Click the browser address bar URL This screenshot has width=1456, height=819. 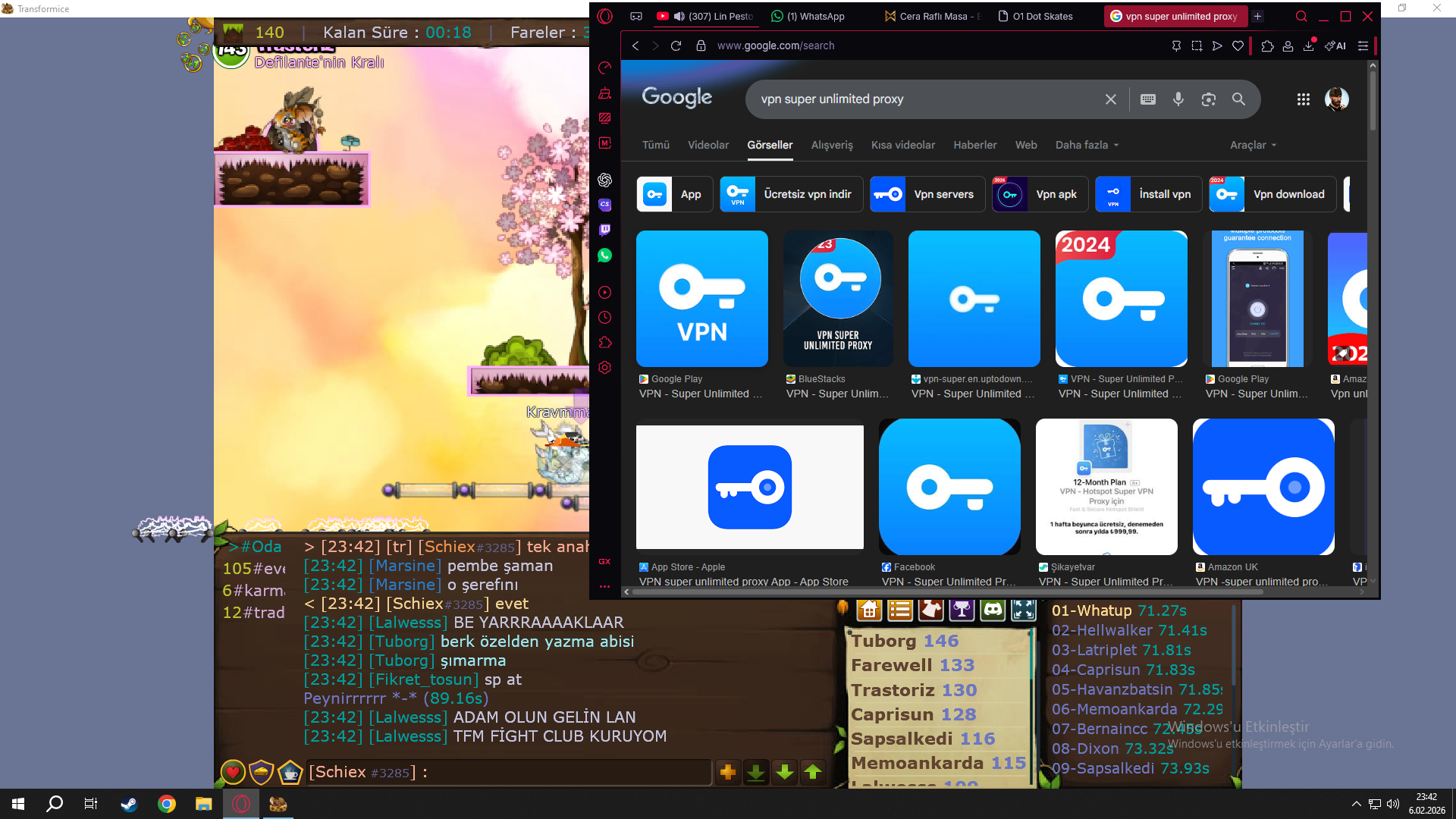776,45
